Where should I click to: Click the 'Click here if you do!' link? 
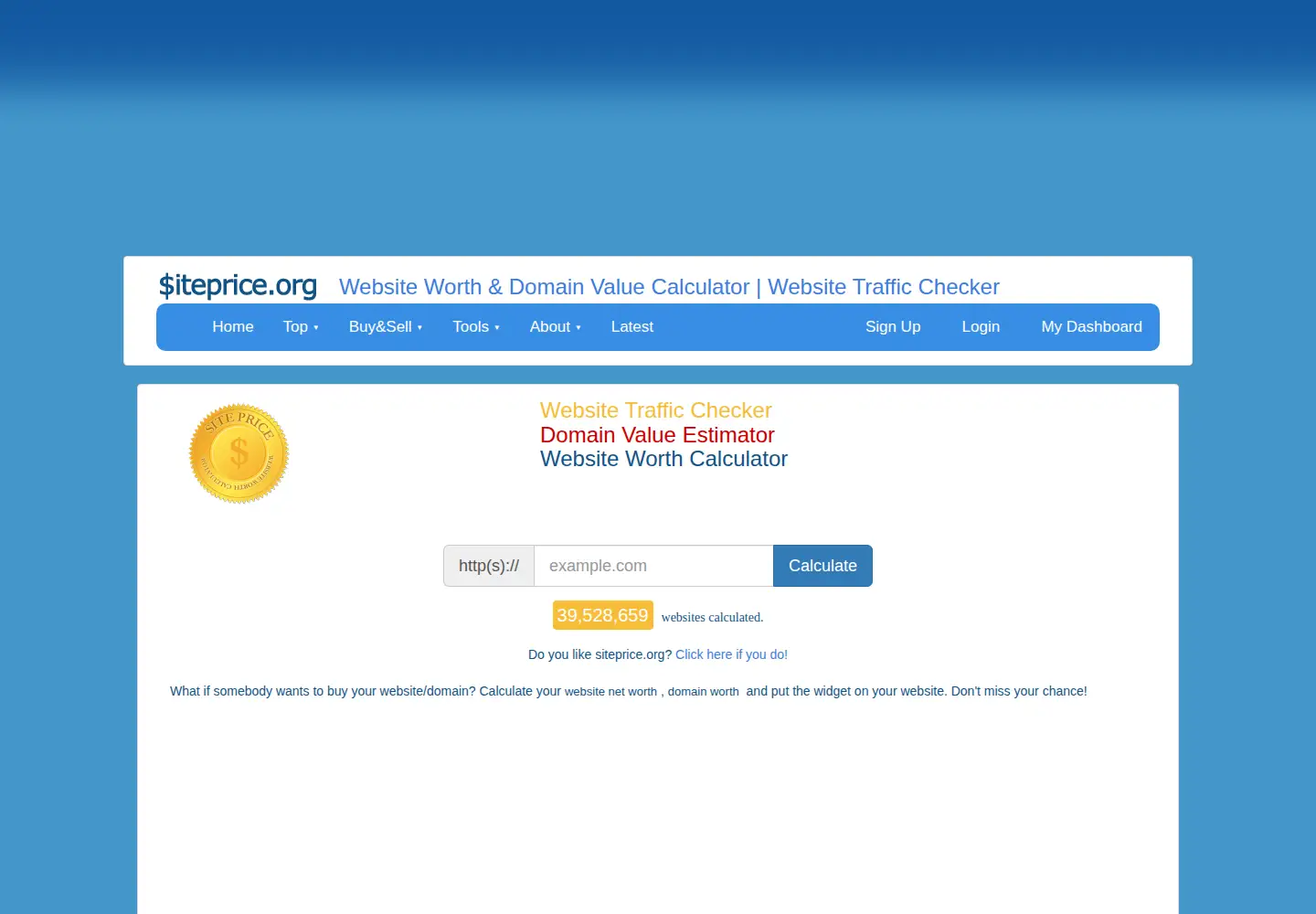tap(731, 654)
